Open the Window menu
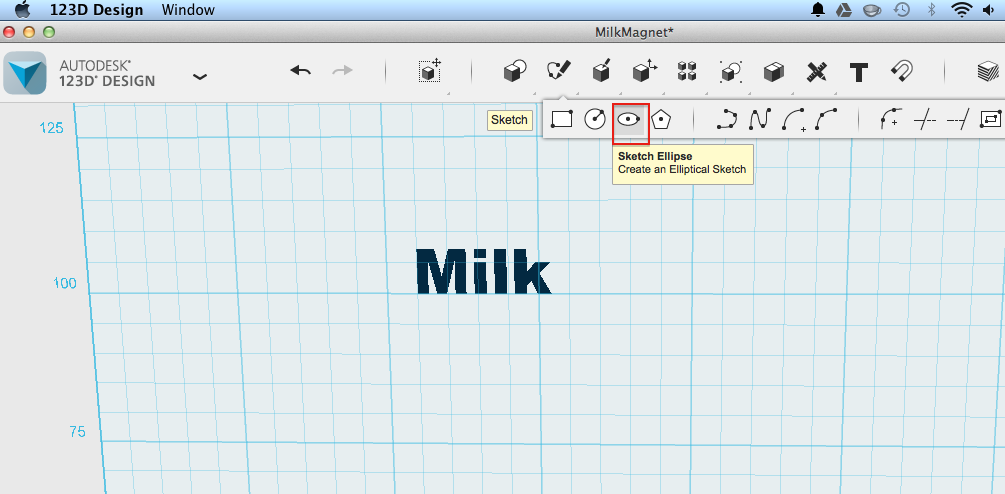1005x494 pixels. click(x=188, y=10)
